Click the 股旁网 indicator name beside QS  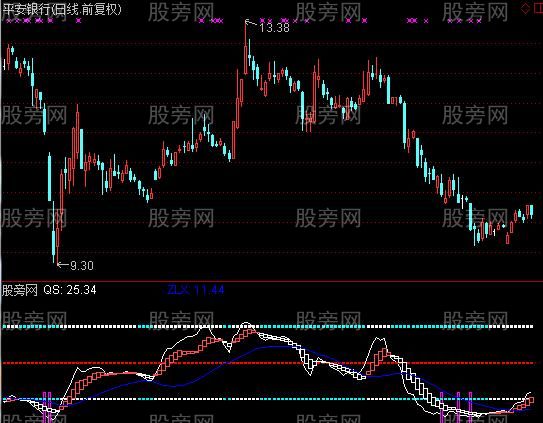tap(20, 290)
